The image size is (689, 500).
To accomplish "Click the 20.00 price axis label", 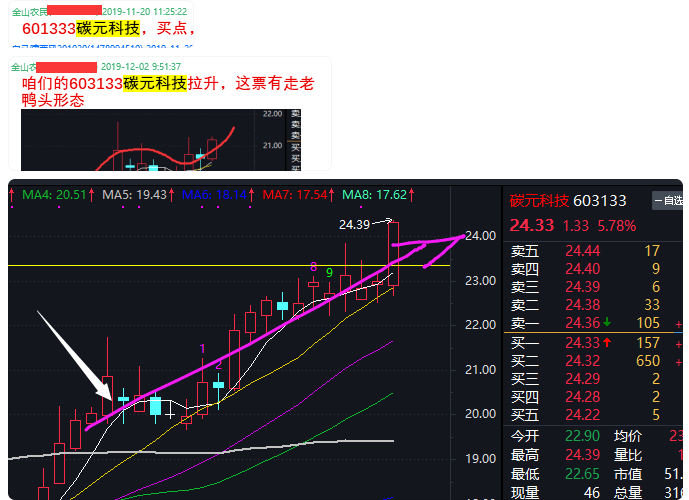I will [x=480, y=413].
